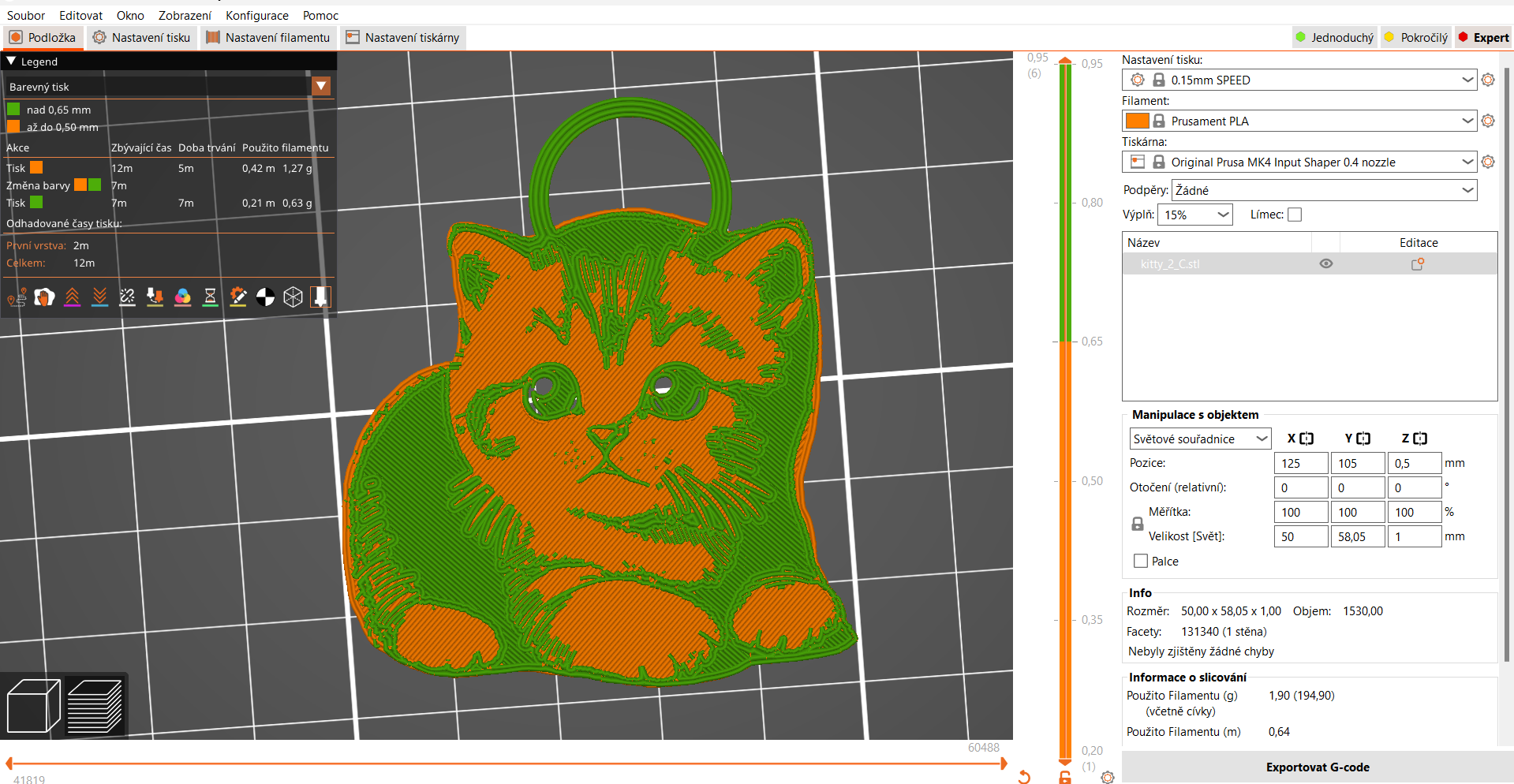Image resolution: width=1514 pixels, height=784 pixels.
Task: Collapse the Legend panel triangle
Action: (11, 61)
